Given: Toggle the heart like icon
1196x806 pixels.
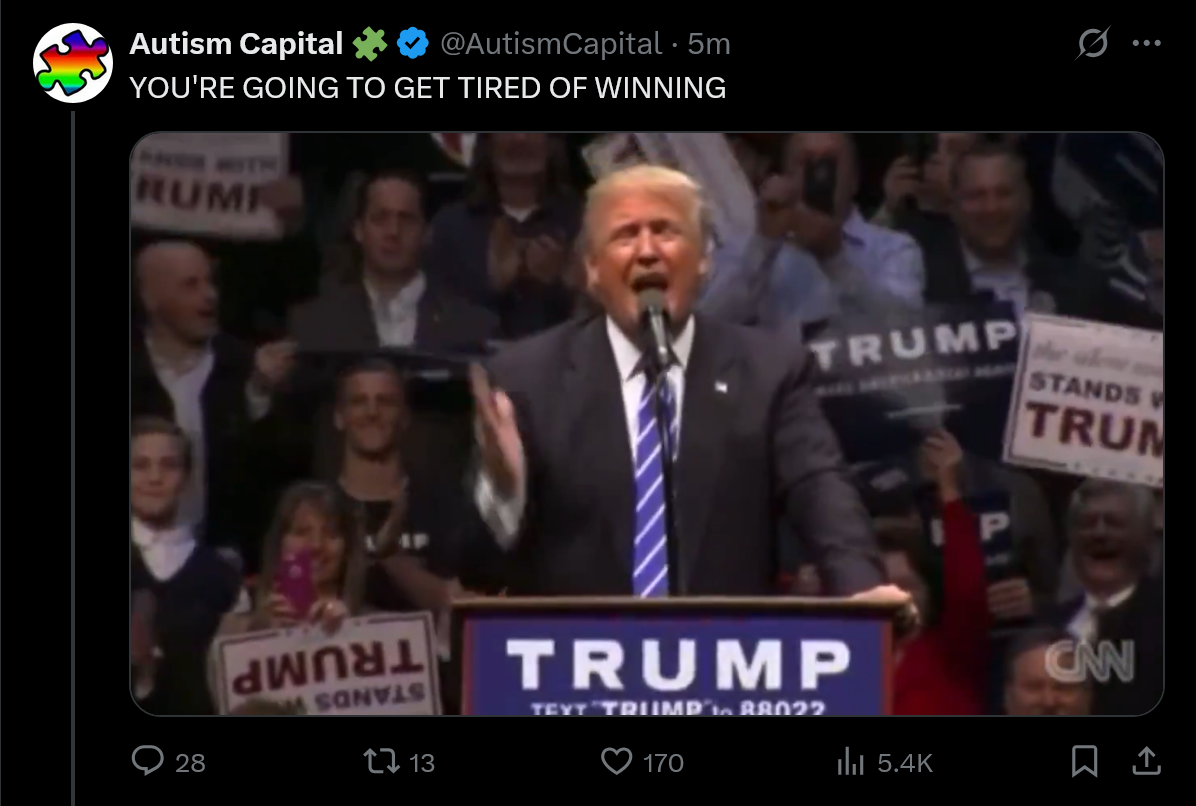Looking at the screenshot, I should pos(616,761).
